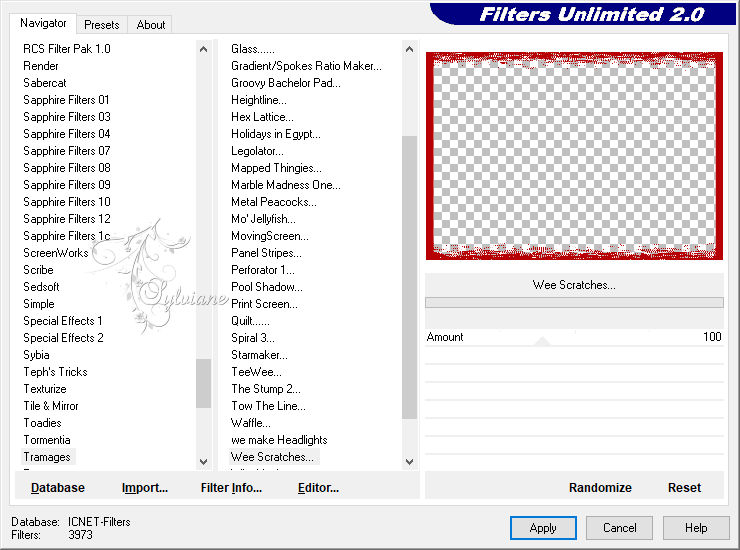Open the filter Editor...
Image resolution: width=740 pixels, height=550 pixels.
point(318,488)
